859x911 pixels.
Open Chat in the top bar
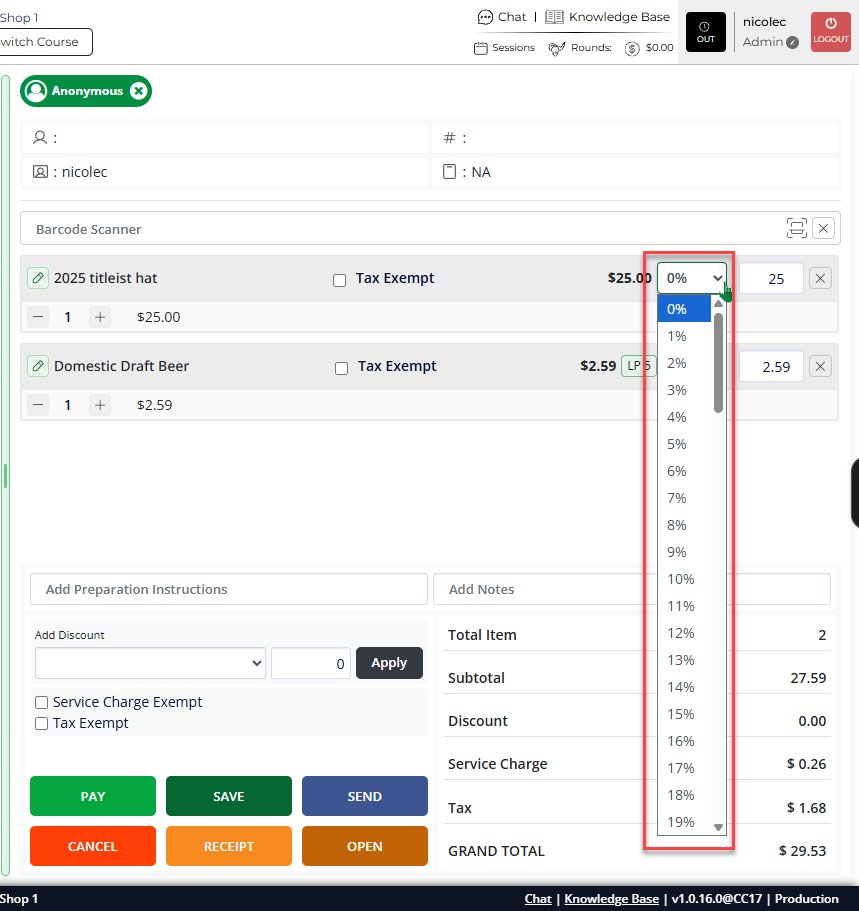(x=502, y=17)
